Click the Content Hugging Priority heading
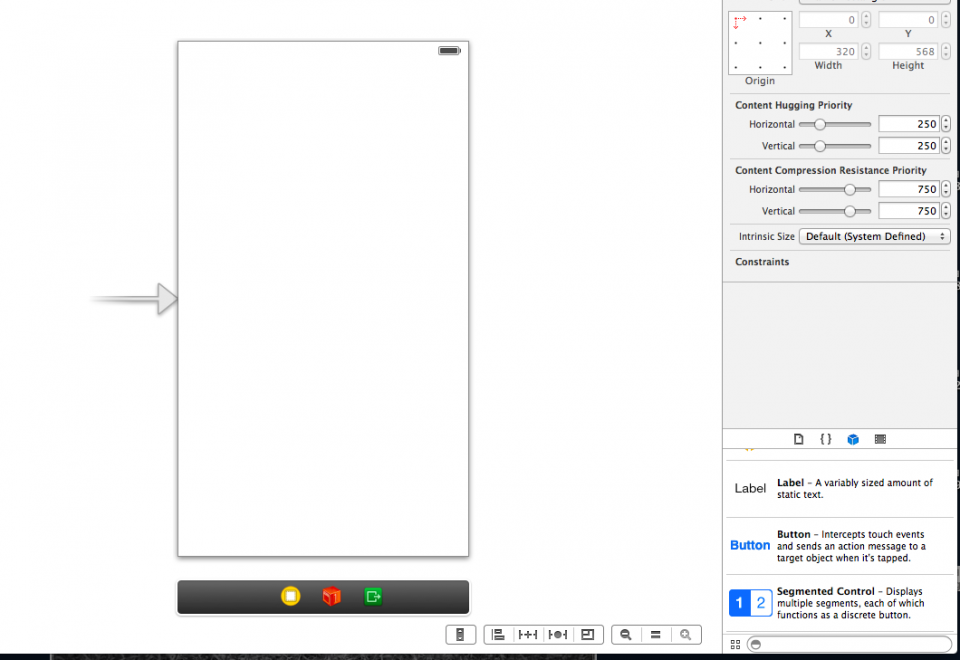 pyautogui.click(x=793, y=105)
